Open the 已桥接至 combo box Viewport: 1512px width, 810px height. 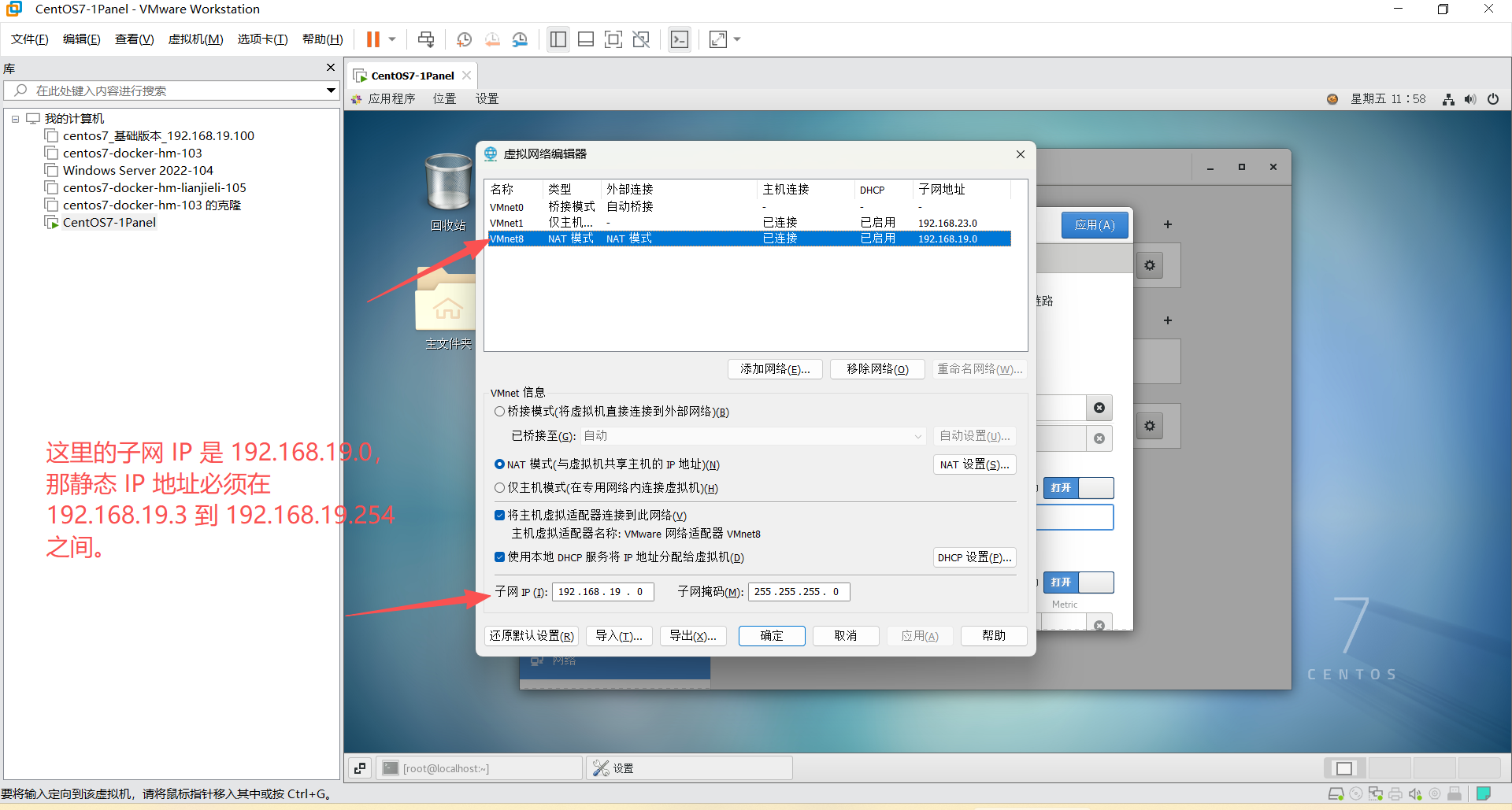(753, 436)
